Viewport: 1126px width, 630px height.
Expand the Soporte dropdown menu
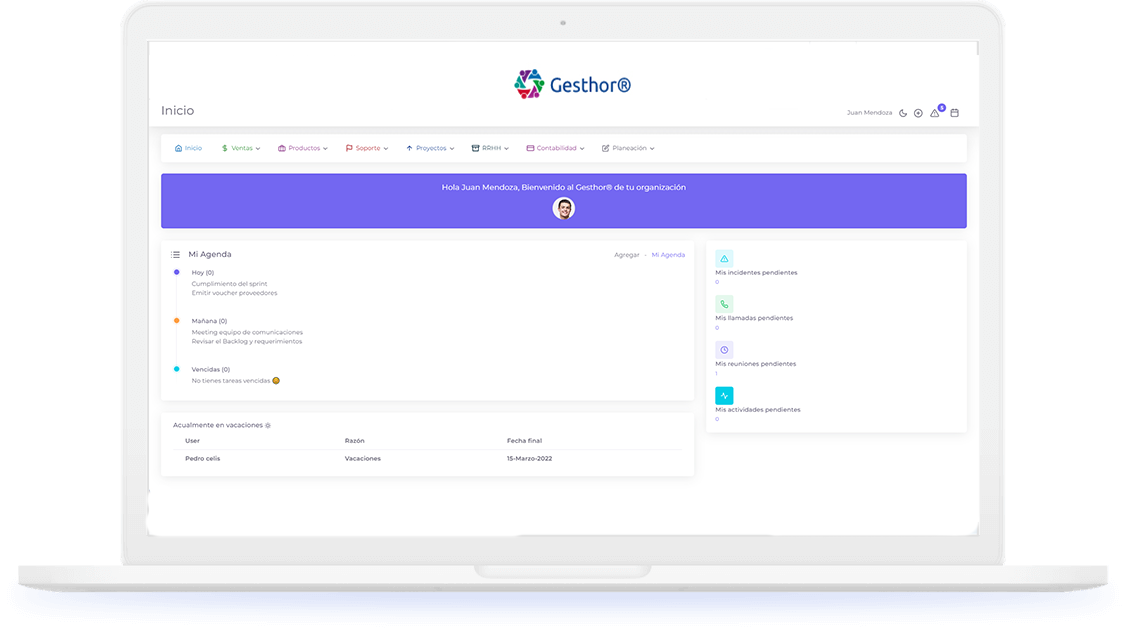pos(367,148)
